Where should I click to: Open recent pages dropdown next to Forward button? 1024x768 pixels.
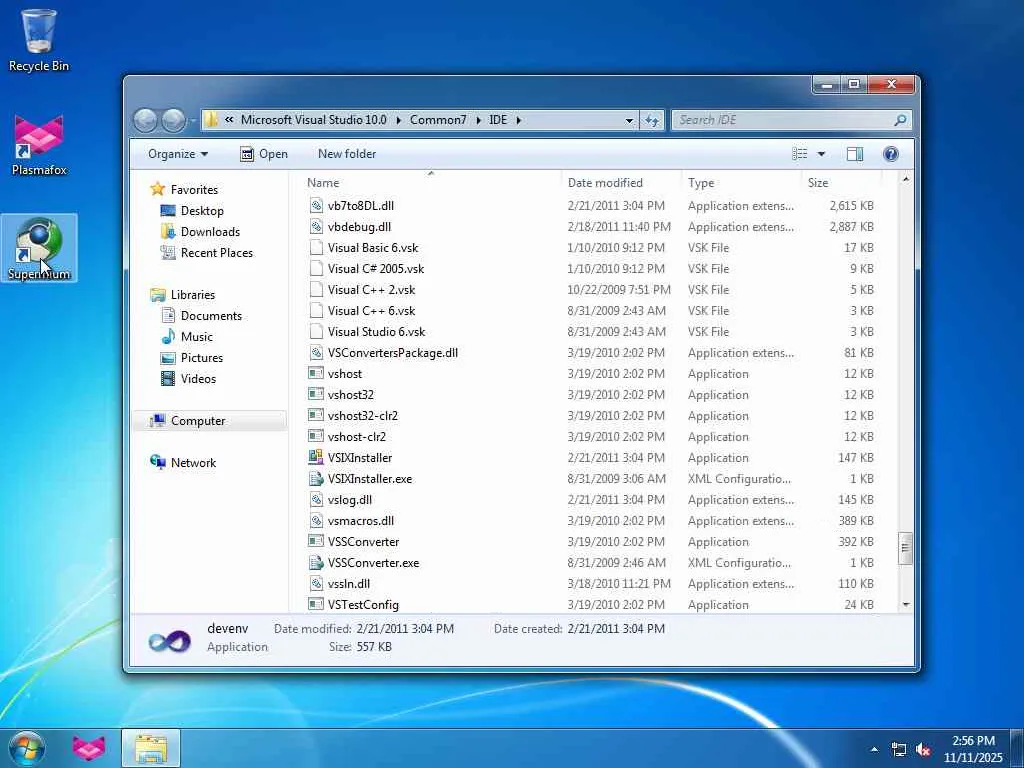193,120
